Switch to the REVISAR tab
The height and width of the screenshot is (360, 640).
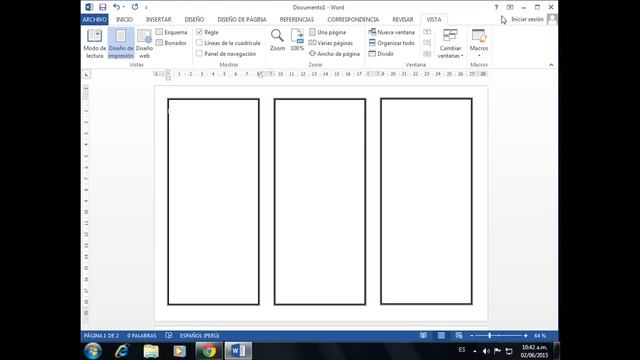403,20
